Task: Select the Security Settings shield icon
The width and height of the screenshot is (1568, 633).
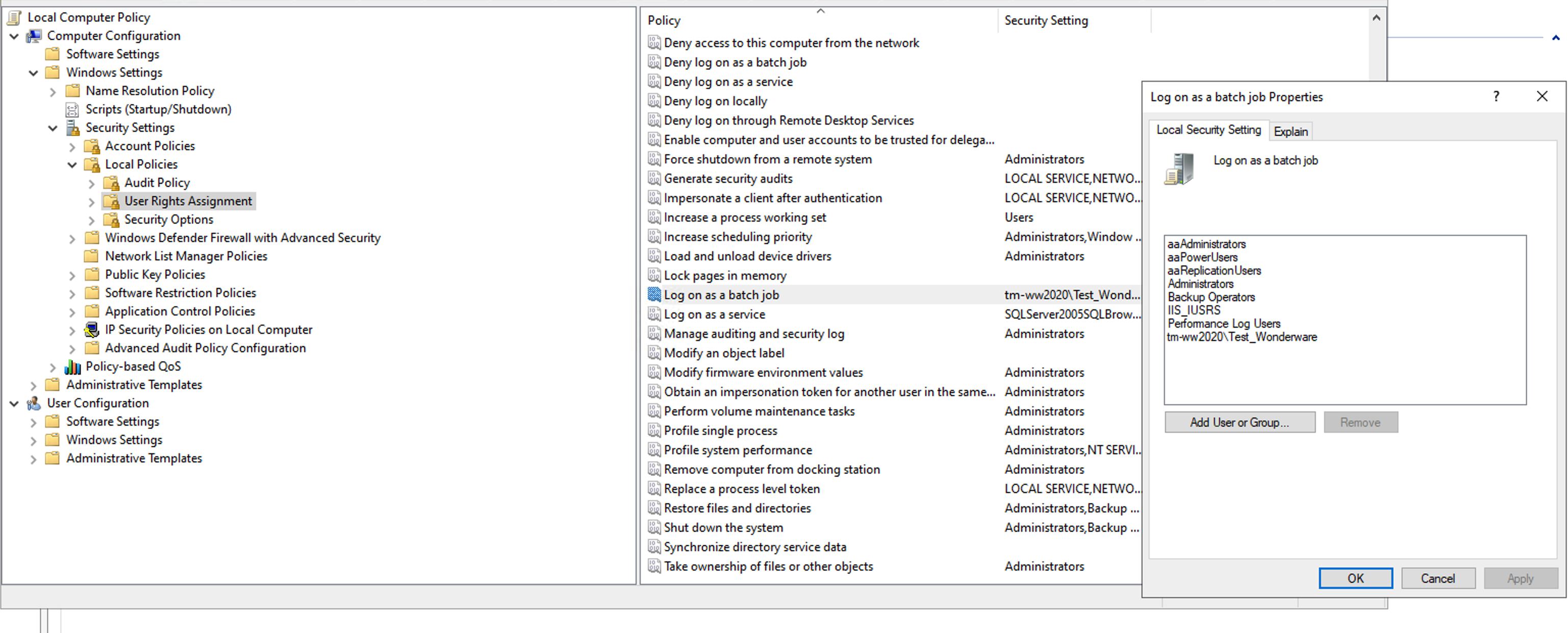Action: click(73, 127)
